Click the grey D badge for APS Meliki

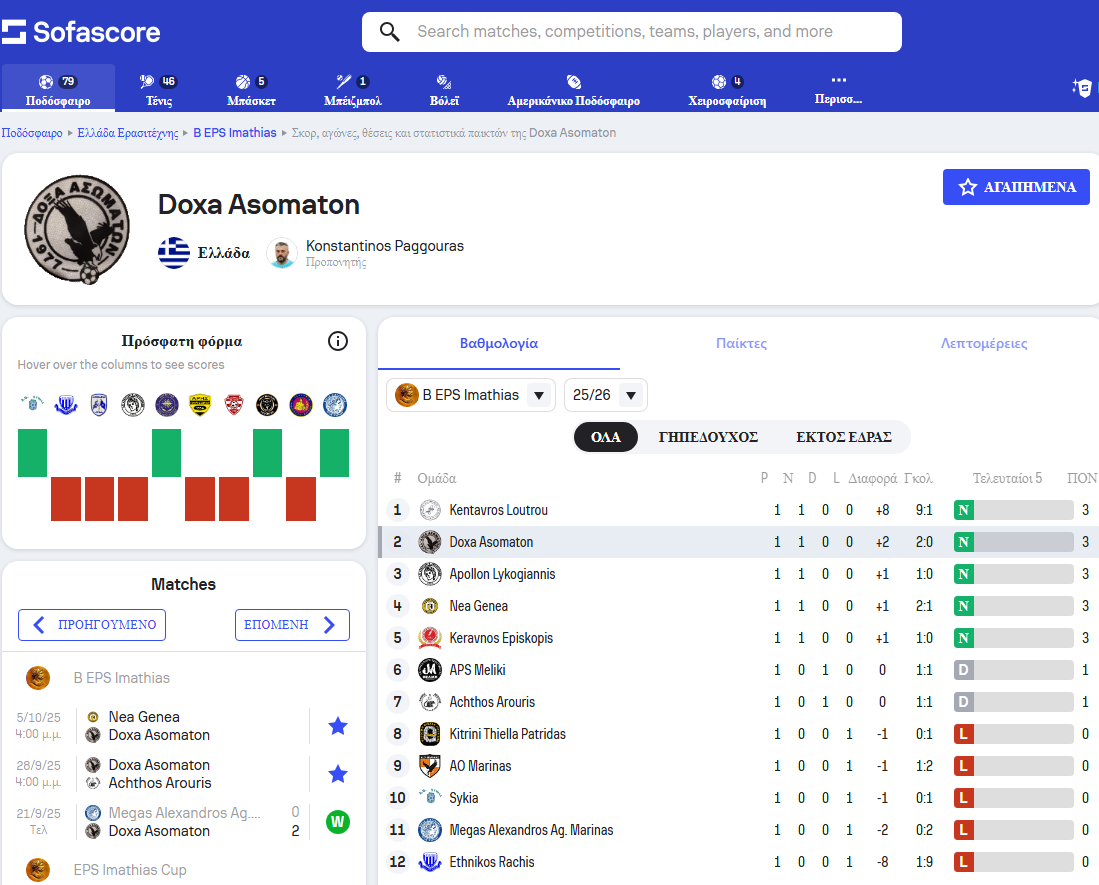click(964, 670)
